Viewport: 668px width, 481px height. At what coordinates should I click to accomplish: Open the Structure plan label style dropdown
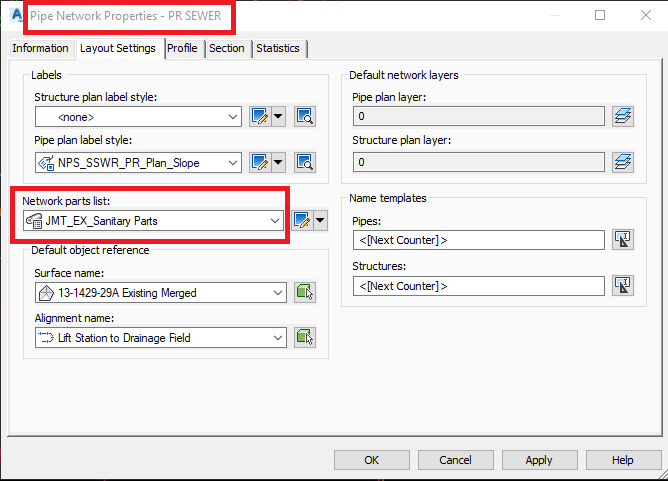tap(233, 117)
